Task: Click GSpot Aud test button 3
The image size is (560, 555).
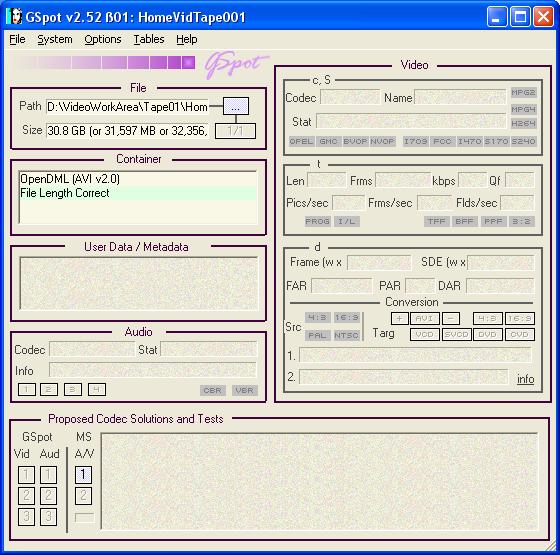Action: click(x=48, y=517)
